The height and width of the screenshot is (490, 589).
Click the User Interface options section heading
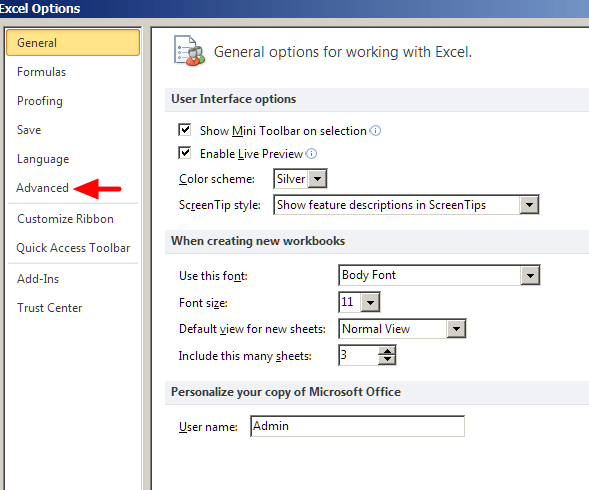pyautogui.click(x=234, y=99)
